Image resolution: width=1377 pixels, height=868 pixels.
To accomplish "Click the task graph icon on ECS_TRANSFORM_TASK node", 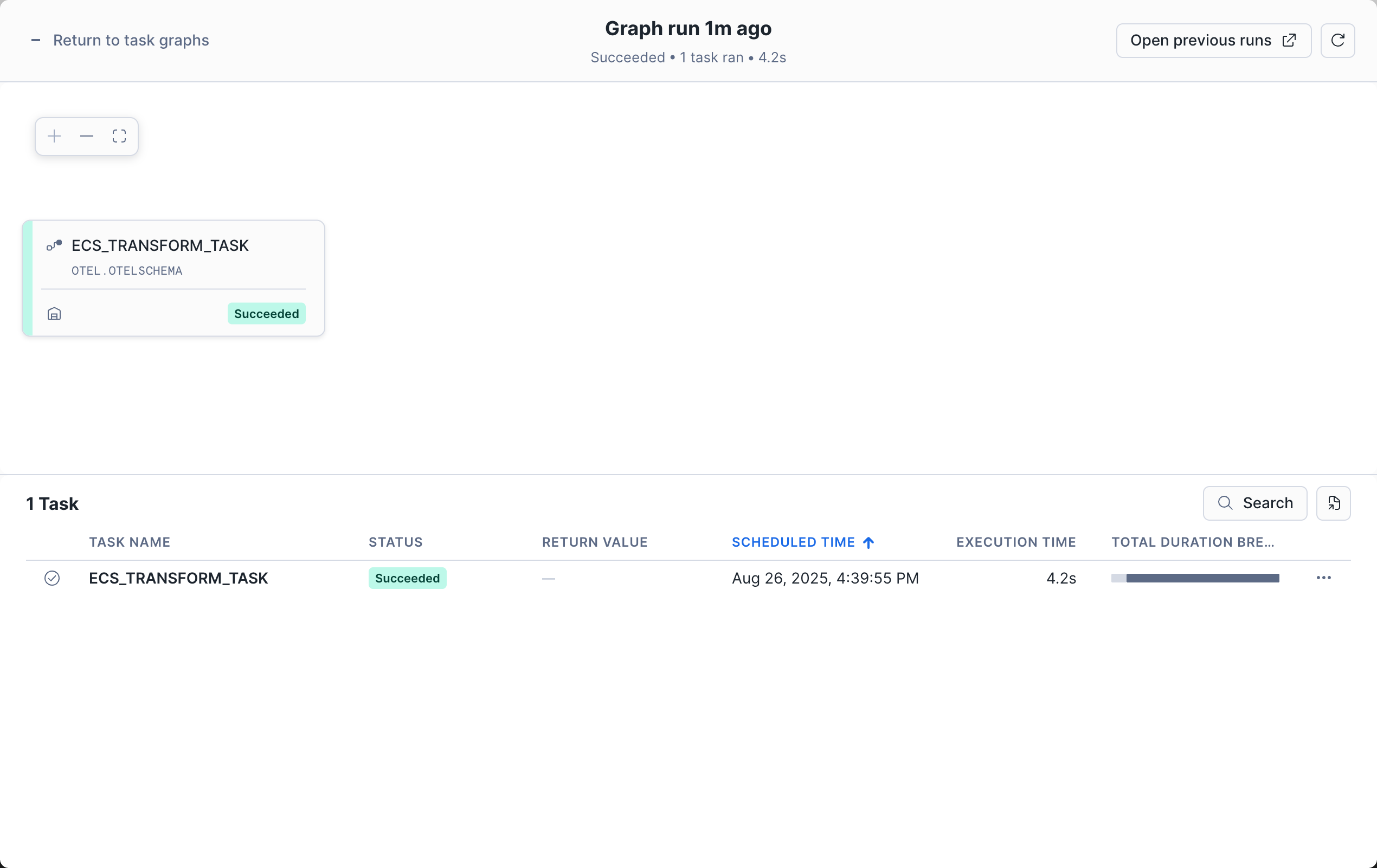I will (x=54, y=245).
